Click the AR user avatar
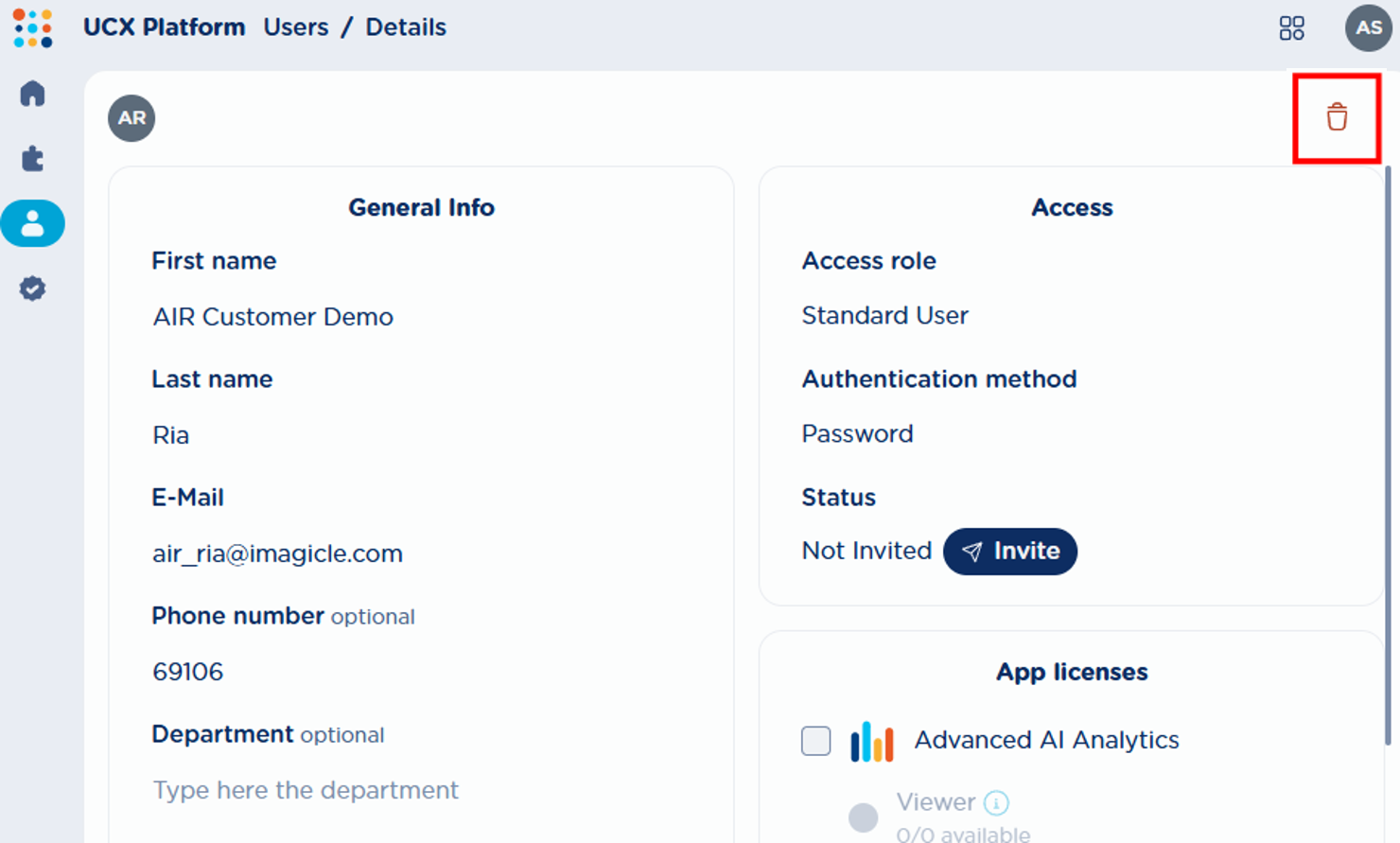 [131, 118]
